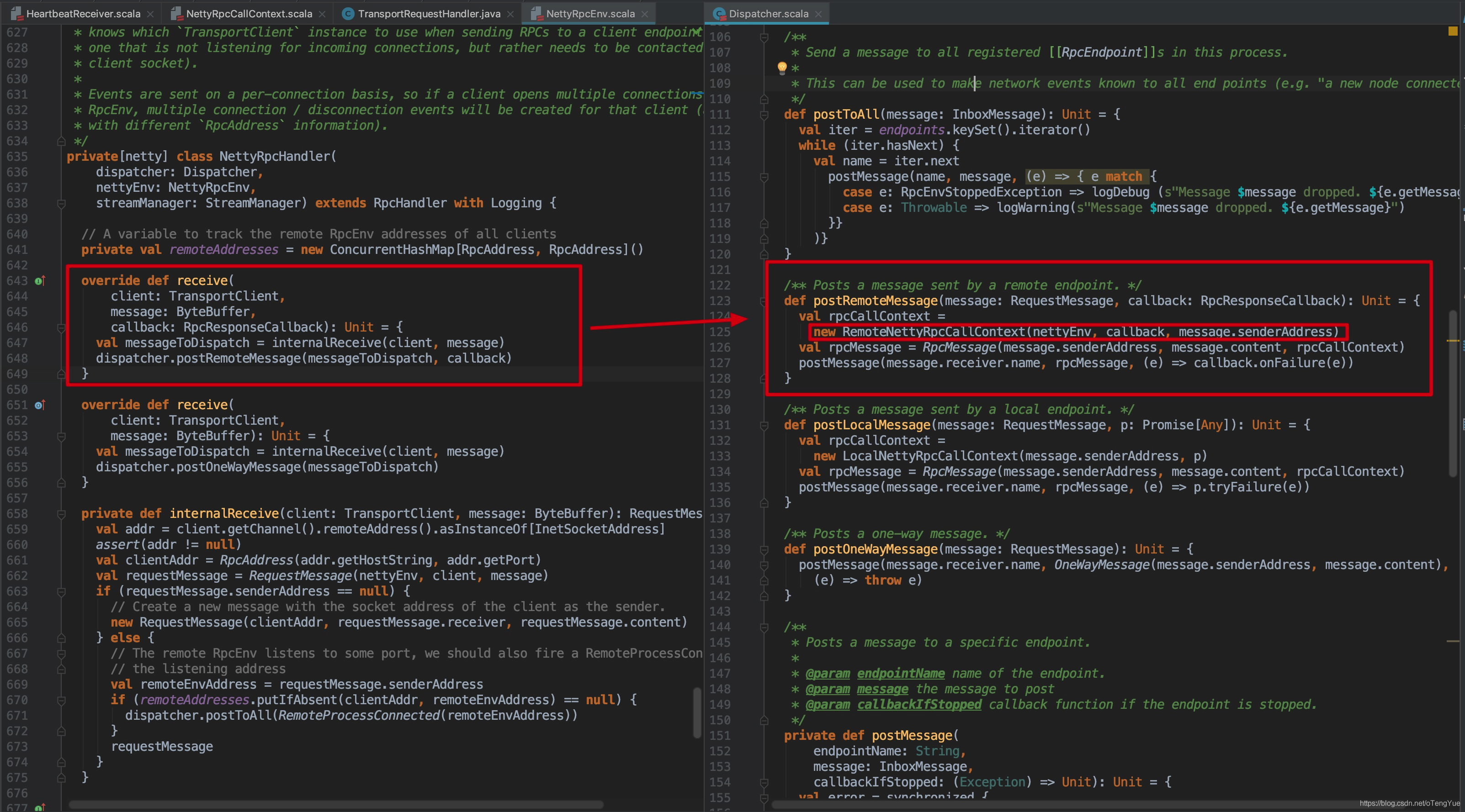Collapse the internalReceive method at line 658
Image resolution: width=1465 pixels, height=812 pixels.
(x=61, y=514)
